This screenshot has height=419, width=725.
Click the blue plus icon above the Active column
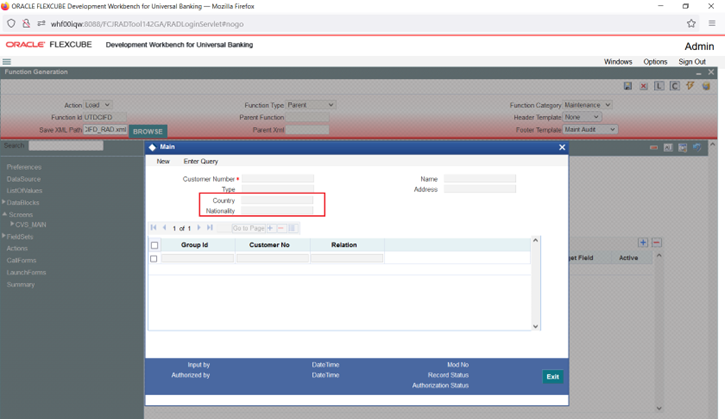coord(643,242)
